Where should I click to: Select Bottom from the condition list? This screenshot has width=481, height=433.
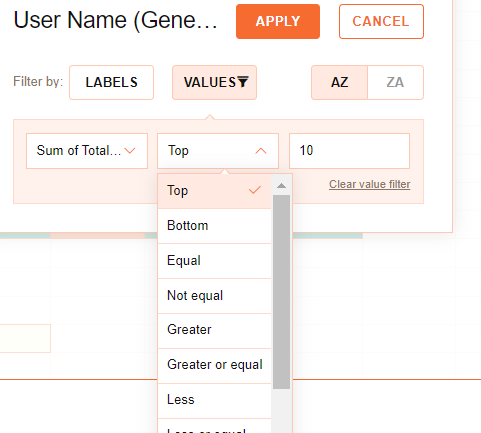(214, 226)
